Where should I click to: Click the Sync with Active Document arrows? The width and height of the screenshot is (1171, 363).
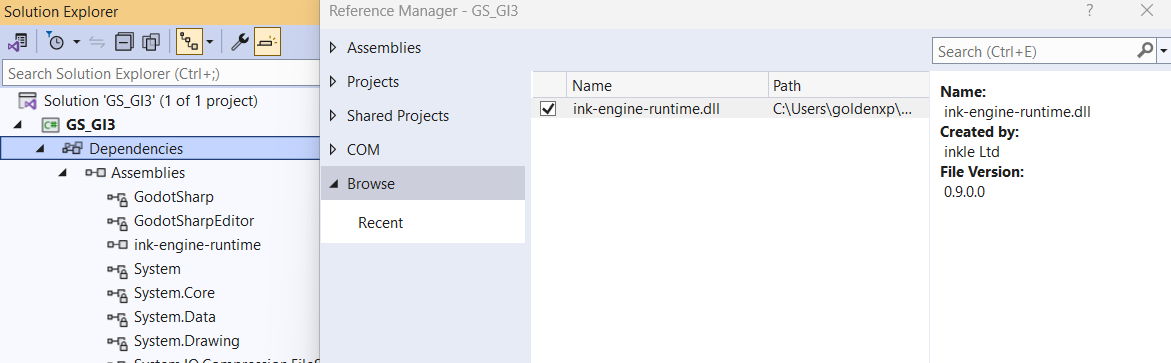[97, 43]
